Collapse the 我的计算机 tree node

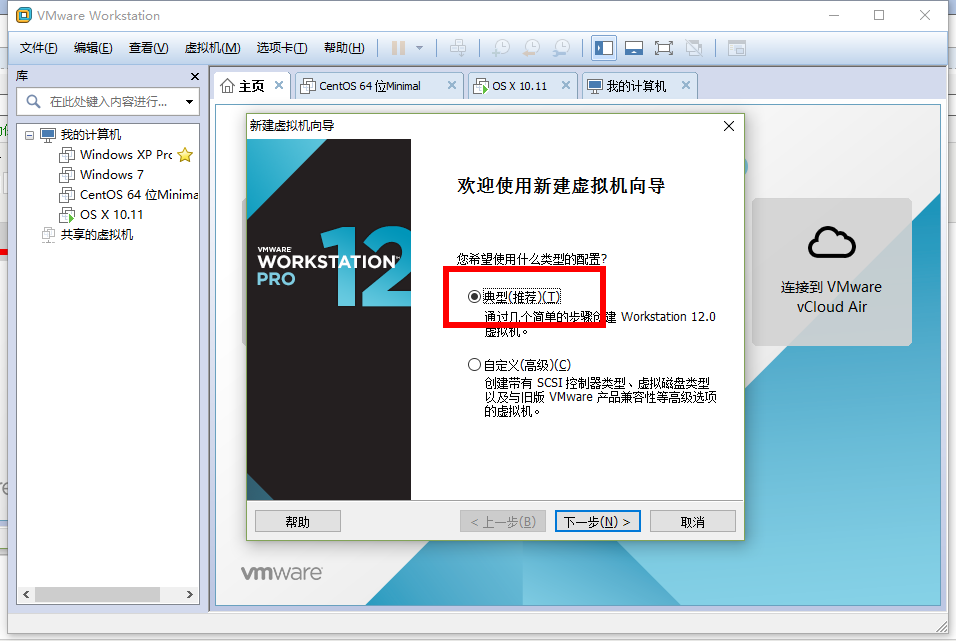(x=29, y=135)
